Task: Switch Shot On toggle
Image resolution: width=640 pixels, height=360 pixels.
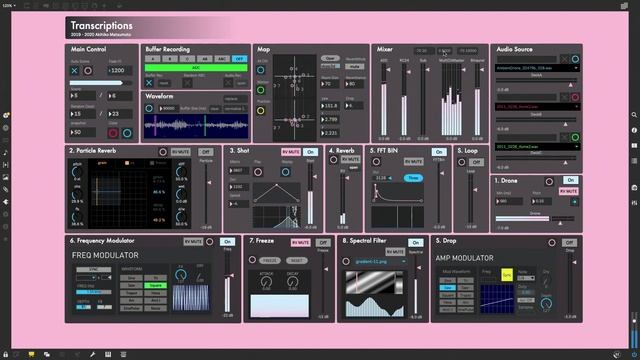Action: (x=311, y=152)
